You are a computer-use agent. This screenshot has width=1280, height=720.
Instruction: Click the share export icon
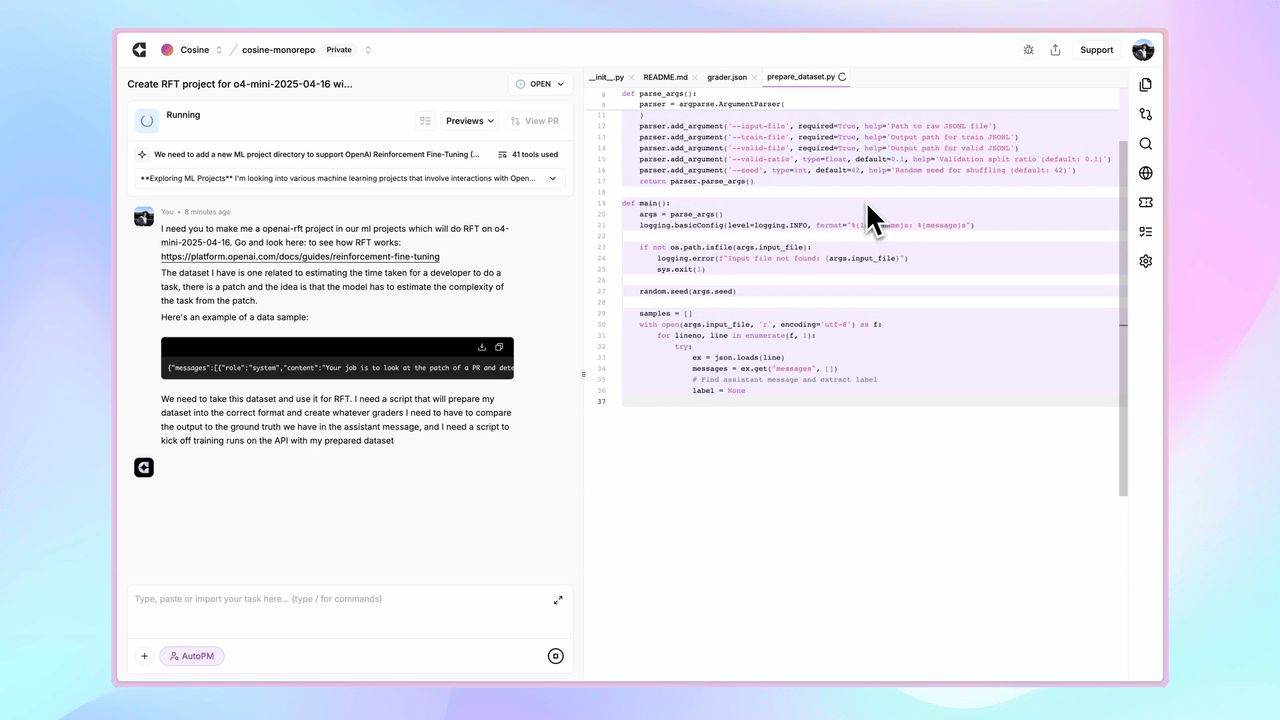coord(1055,50)
